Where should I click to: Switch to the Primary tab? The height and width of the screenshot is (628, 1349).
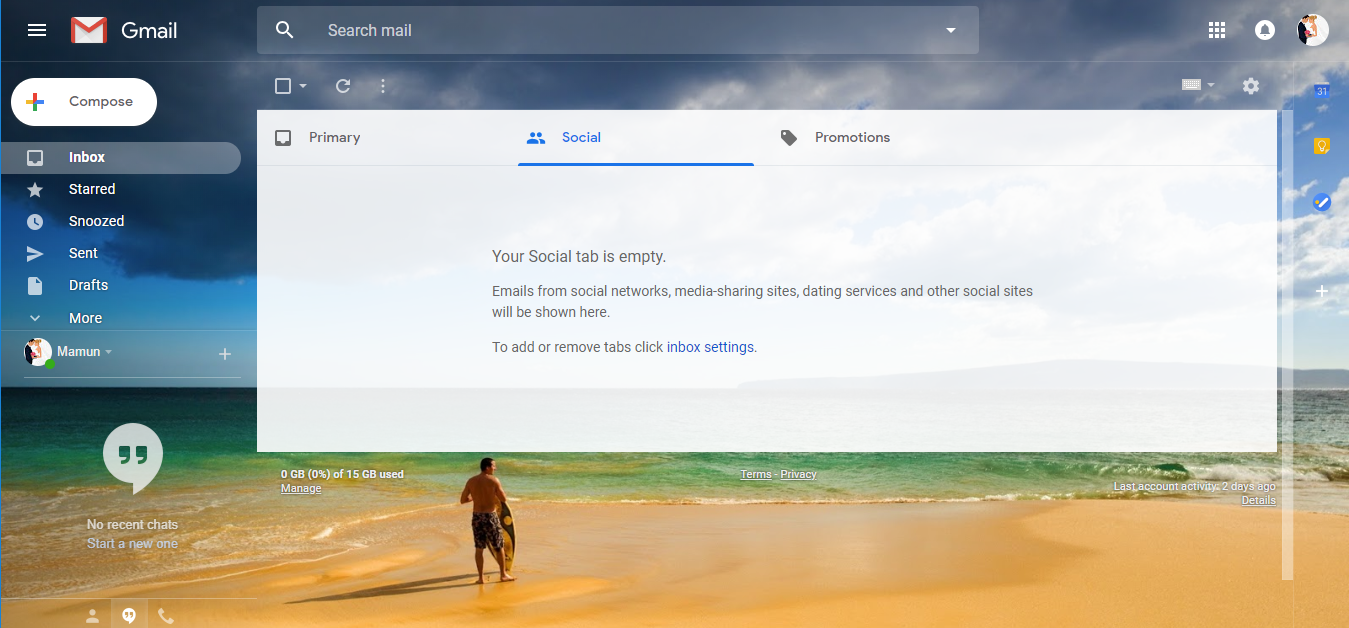333,137
